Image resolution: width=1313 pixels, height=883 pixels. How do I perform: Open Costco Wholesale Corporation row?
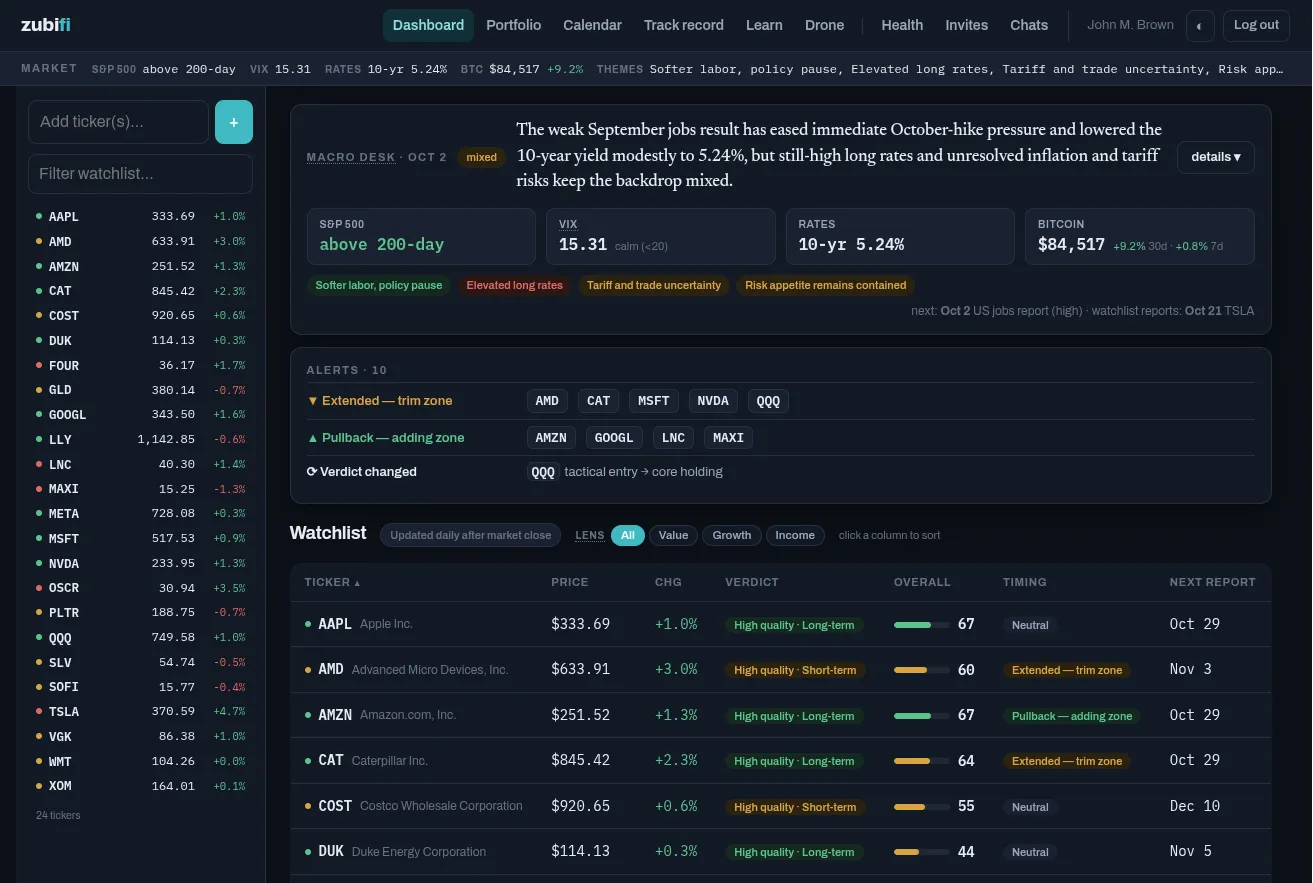tap(781, 806)
